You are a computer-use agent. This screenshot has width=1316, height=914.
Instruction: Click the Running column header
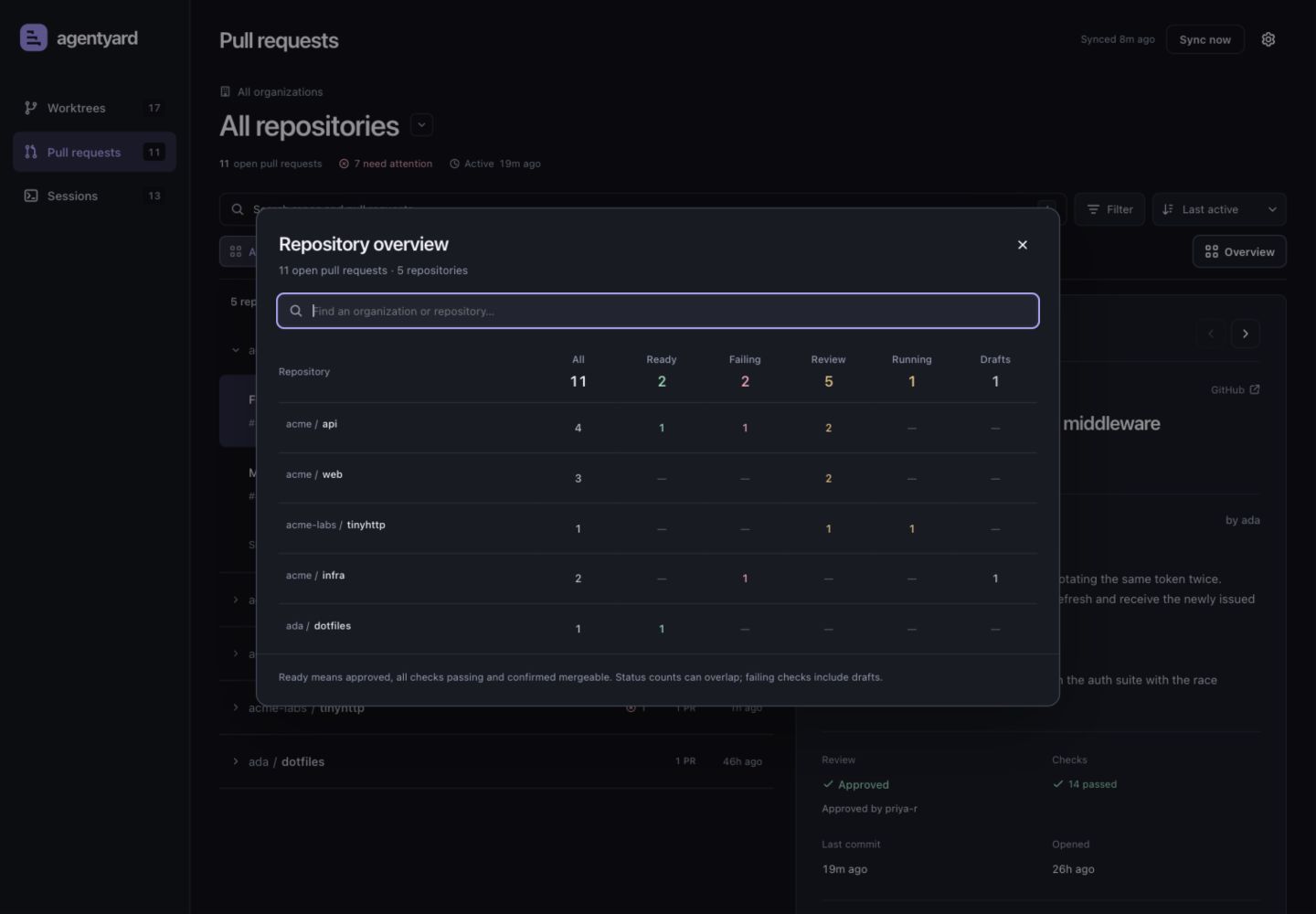912,371
